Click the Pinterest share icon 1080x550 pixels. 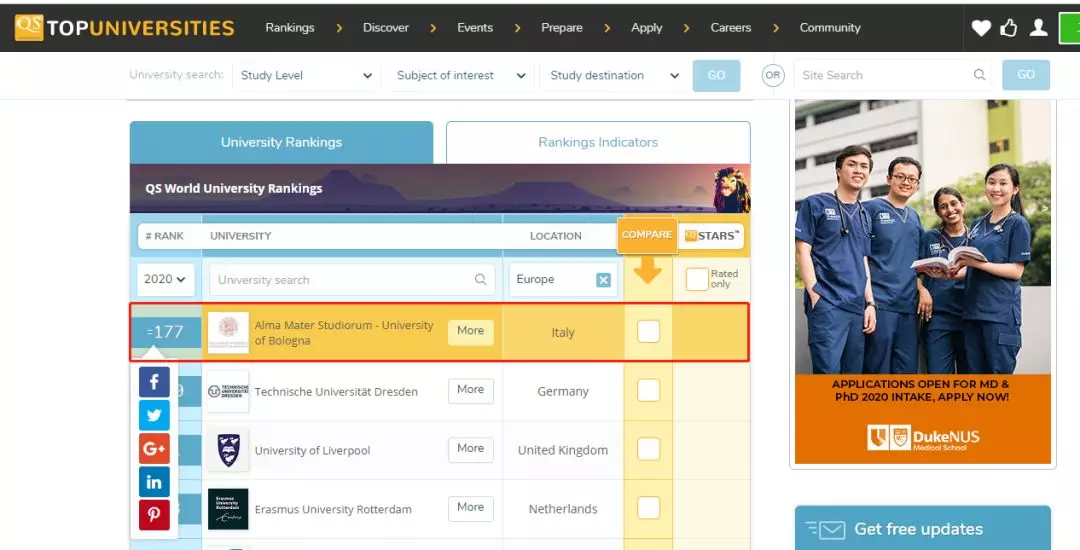click(x=154, y=515)
